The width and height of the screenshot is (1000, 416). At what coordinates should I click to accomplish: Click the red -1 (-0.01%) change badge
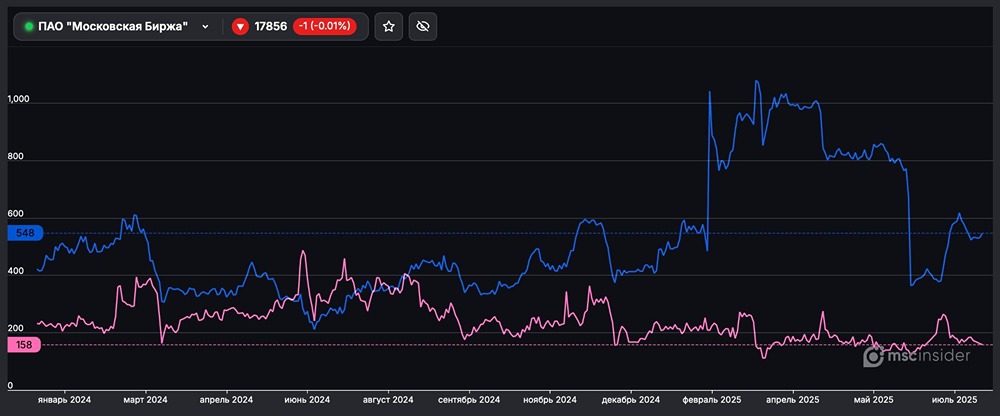tap(325, 27)
